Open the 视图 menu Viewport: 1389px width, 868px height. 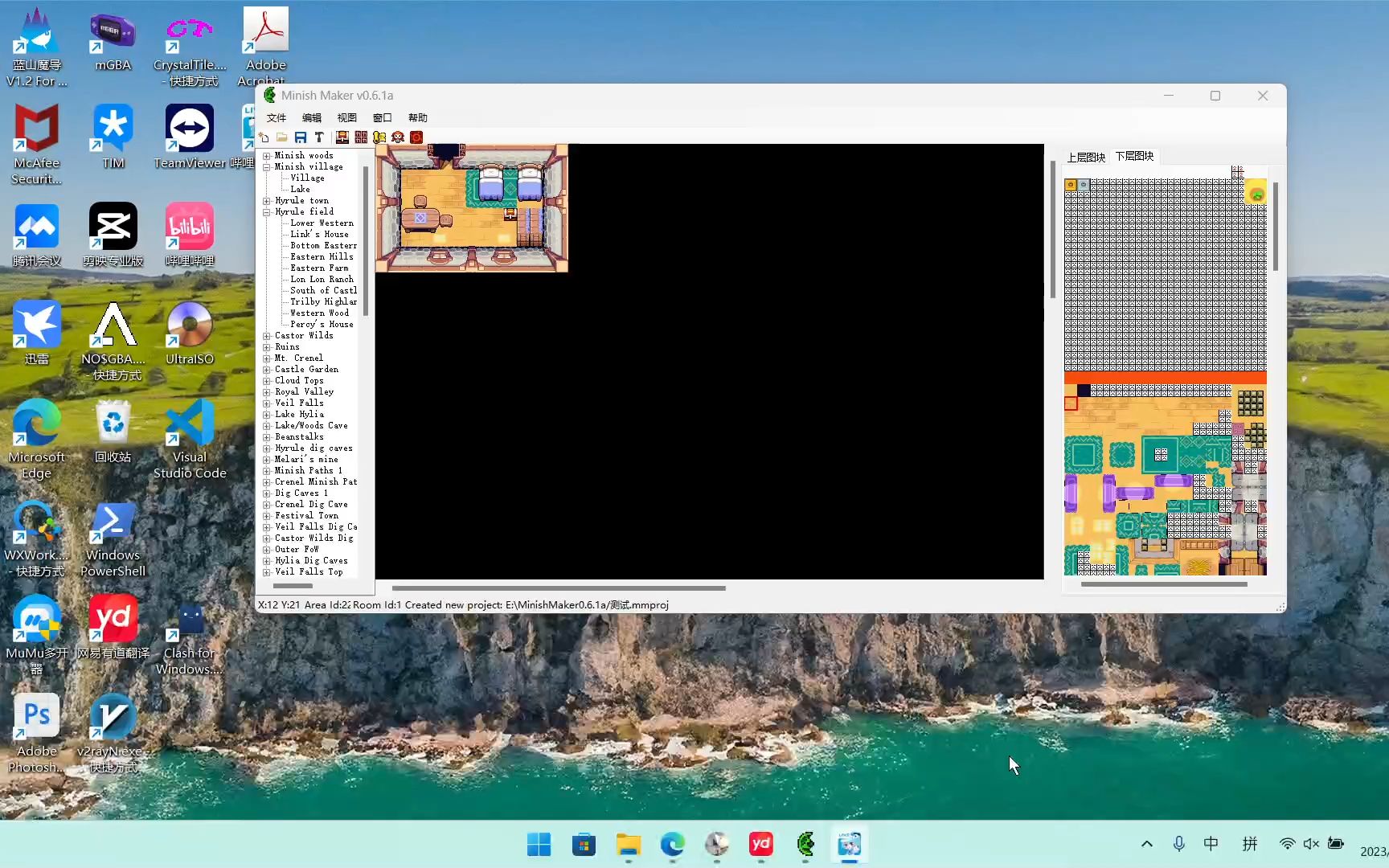(x=347, y=117)
